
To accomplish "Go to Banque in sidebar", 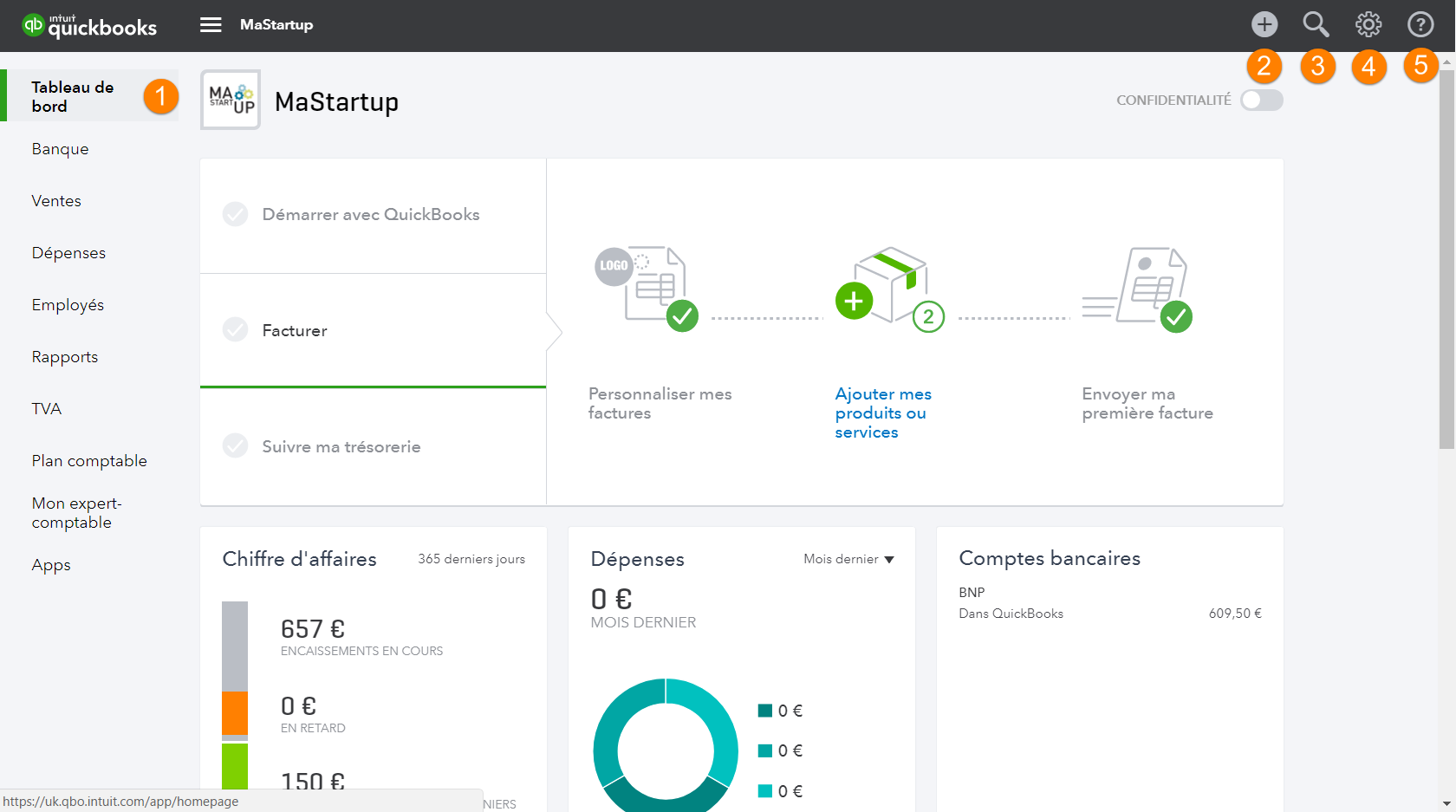I will 61,149.
